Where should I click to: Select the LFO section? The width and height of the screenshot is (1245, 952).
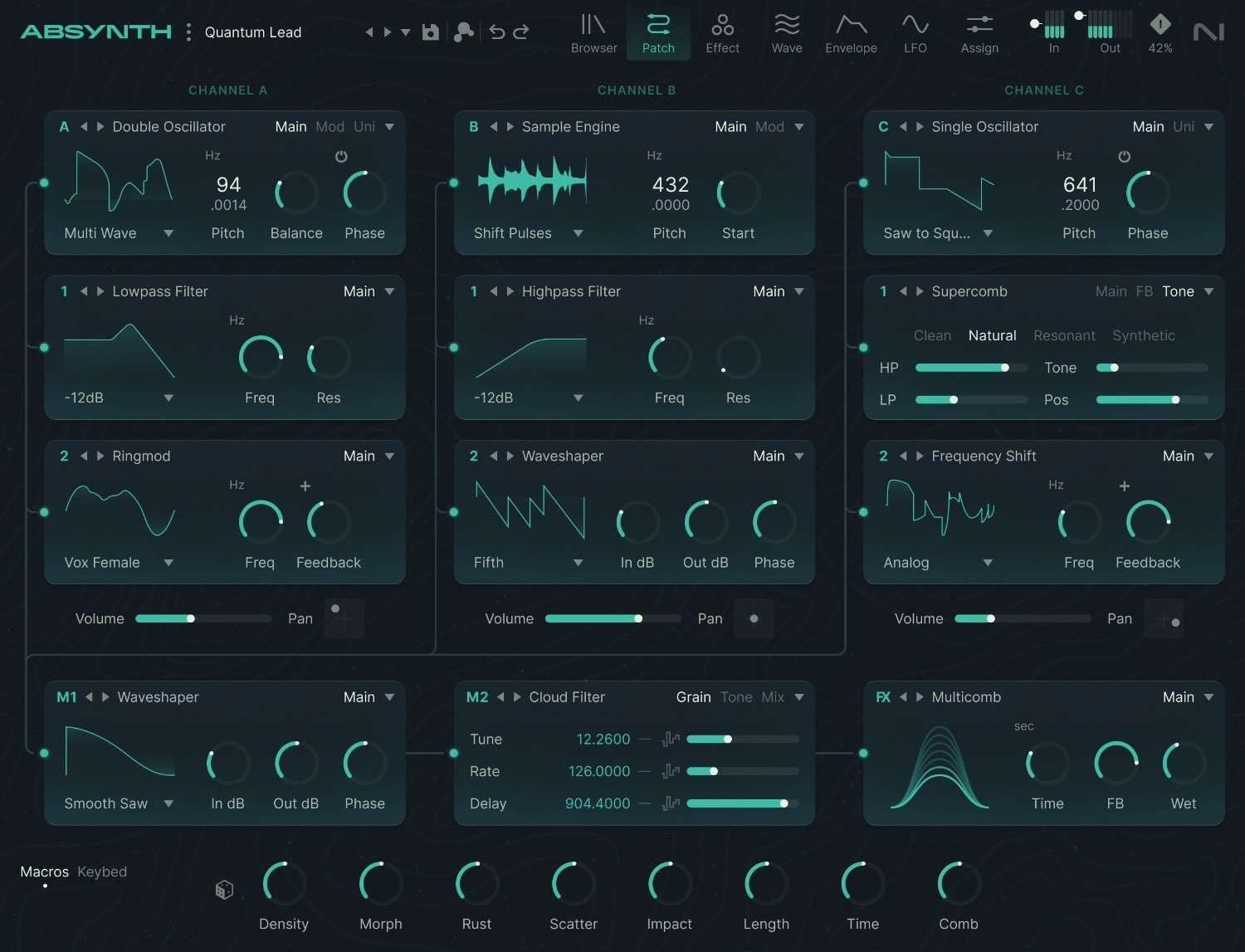915,33
